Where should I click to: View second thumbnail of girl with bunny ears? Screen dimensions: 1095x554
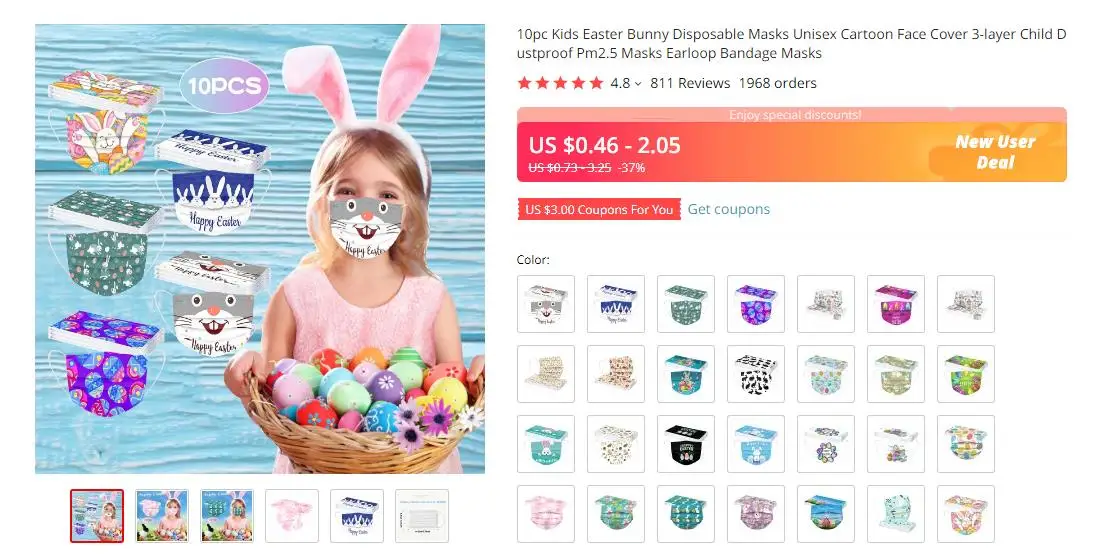(x=162, y=516)
